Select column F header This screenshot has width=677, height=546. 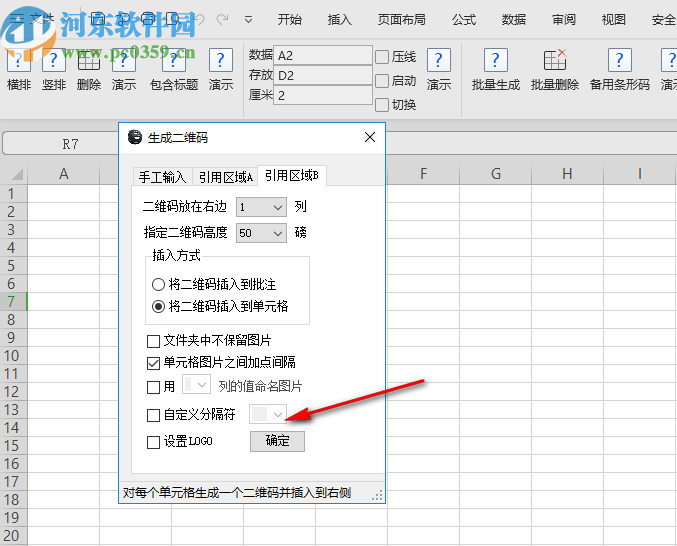coord(424,174)
